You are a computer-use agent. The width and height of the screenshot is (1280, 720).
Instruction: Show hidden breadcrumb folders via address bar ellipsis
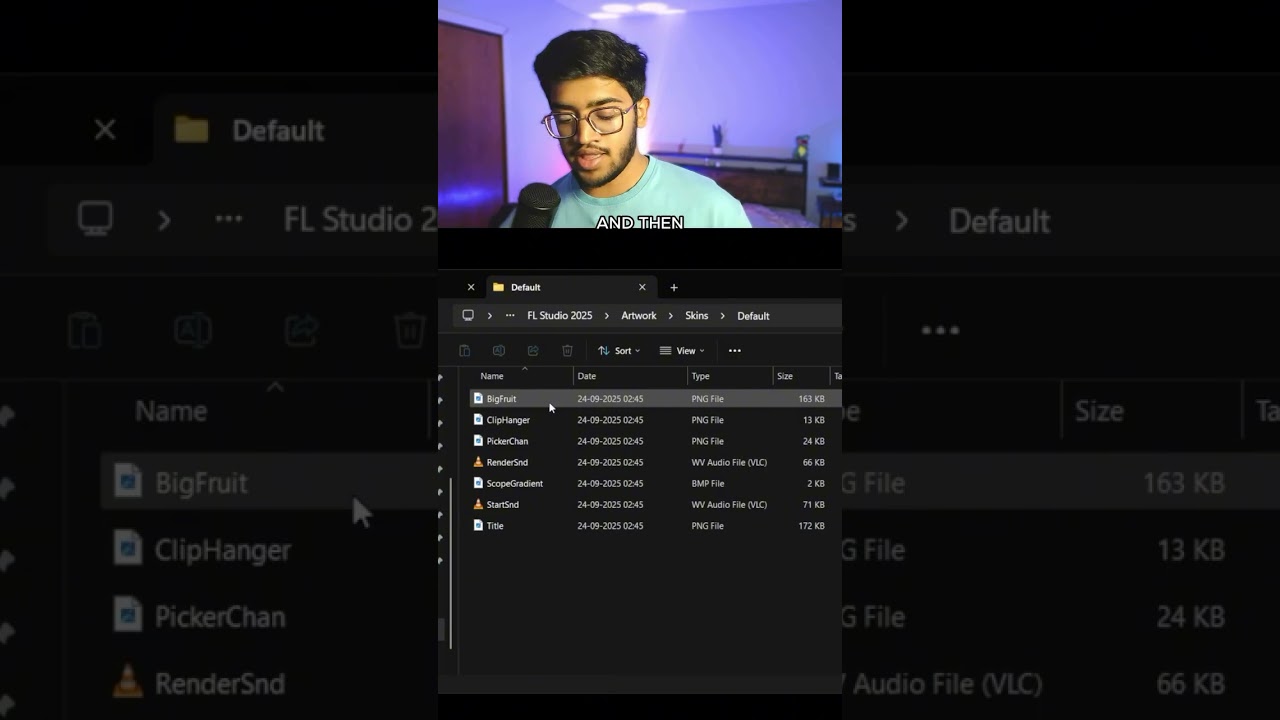tap(510, 315)
